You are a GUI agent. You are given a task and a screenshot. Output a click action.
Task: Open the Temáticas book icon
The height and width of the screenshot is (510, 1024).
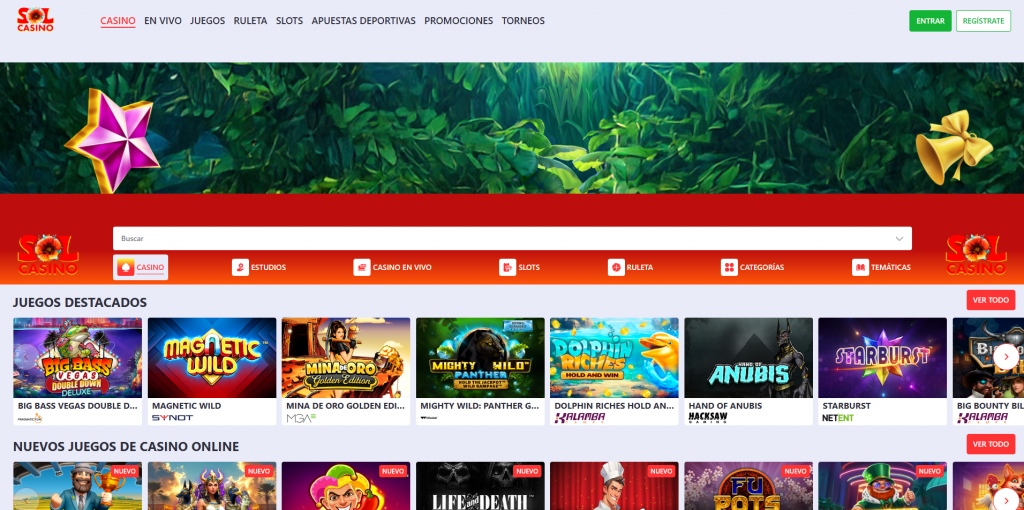pos(860,267)
